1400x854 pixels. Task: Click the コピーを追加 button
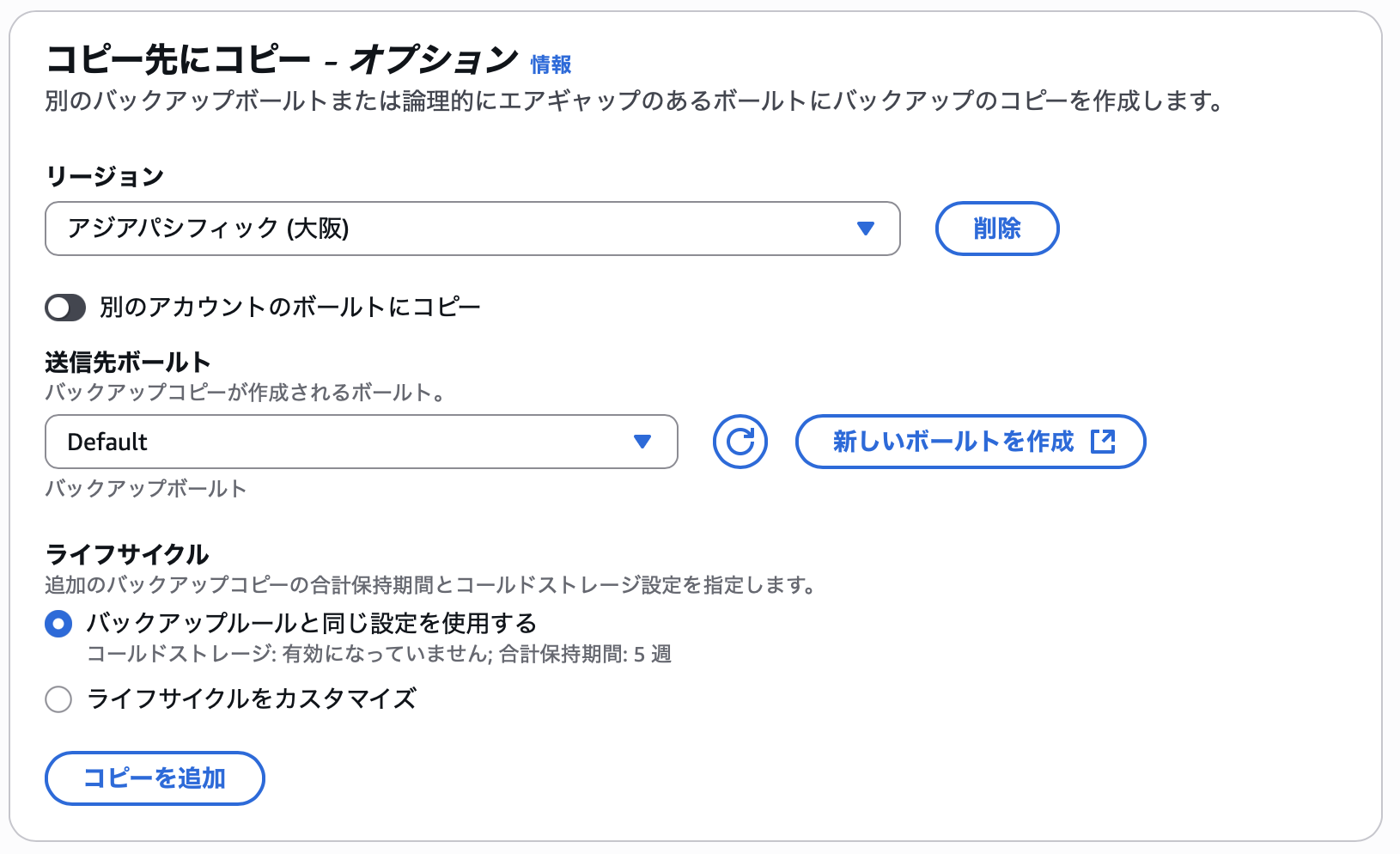(155, 778)
